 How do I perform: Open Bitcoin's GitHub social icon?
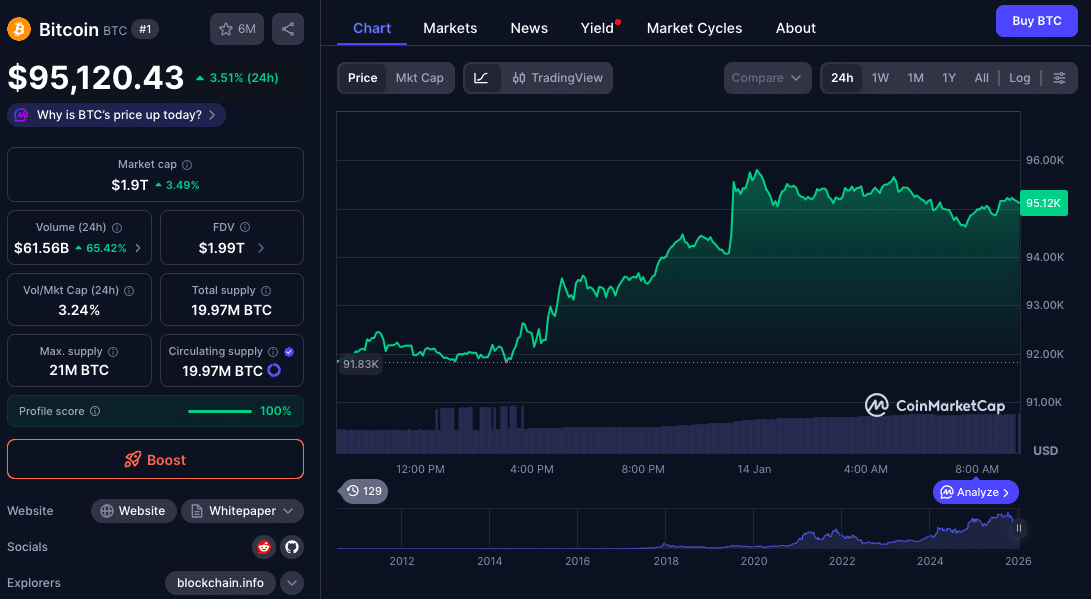(291, 547)
